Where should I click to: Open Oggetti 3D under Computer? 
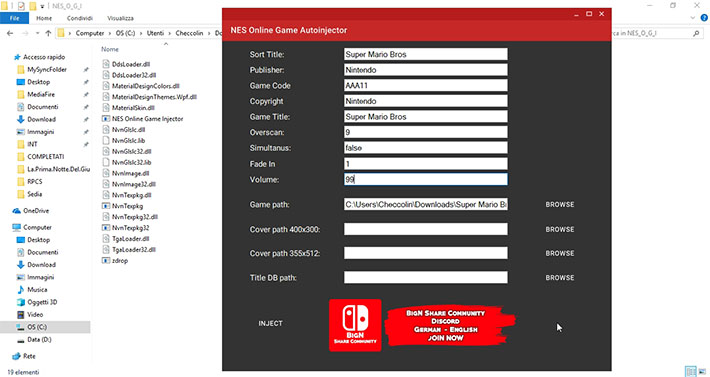coord(42,302)
